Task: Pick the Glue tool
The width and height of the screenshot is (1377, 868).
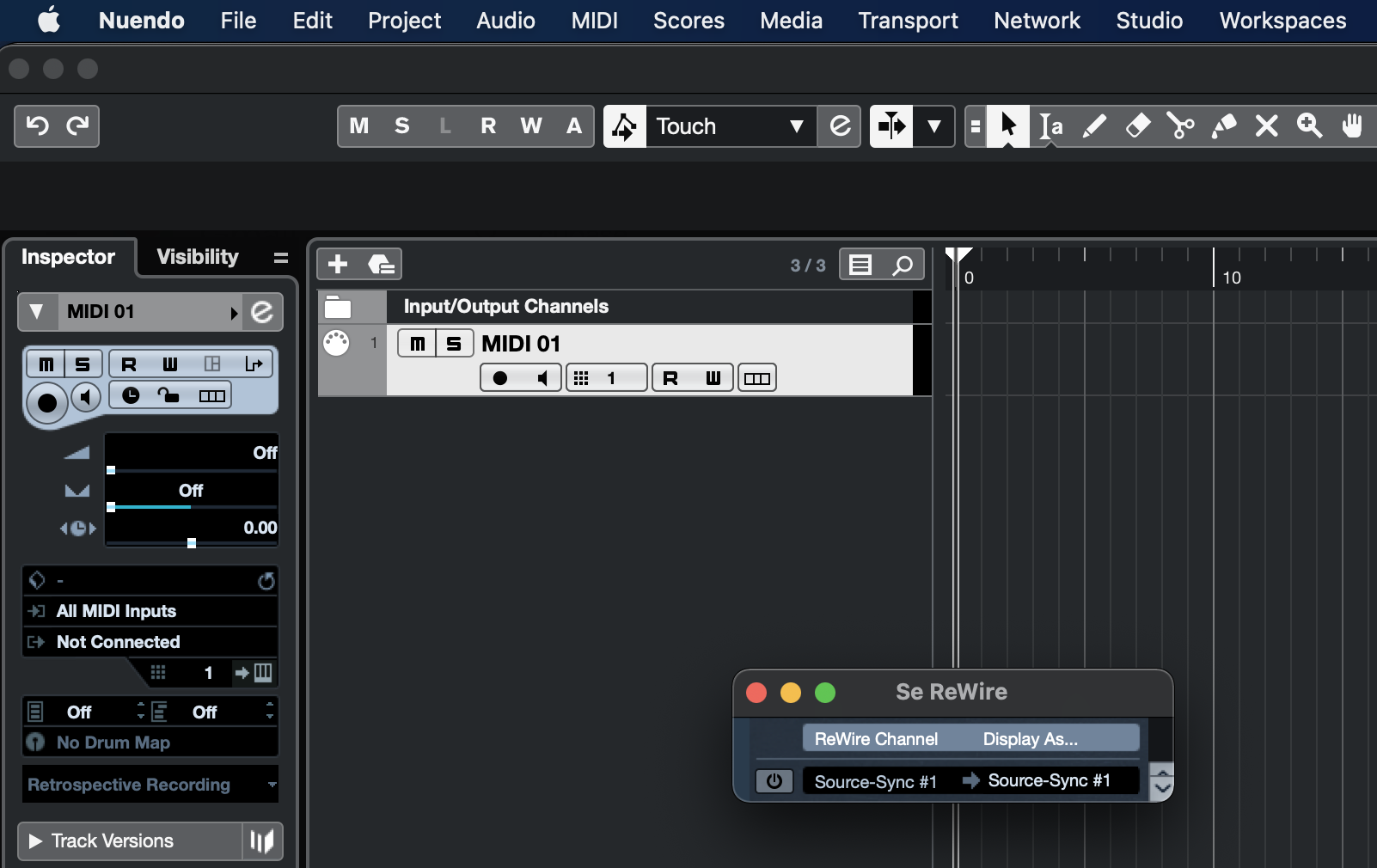Action: [1223, 126]
